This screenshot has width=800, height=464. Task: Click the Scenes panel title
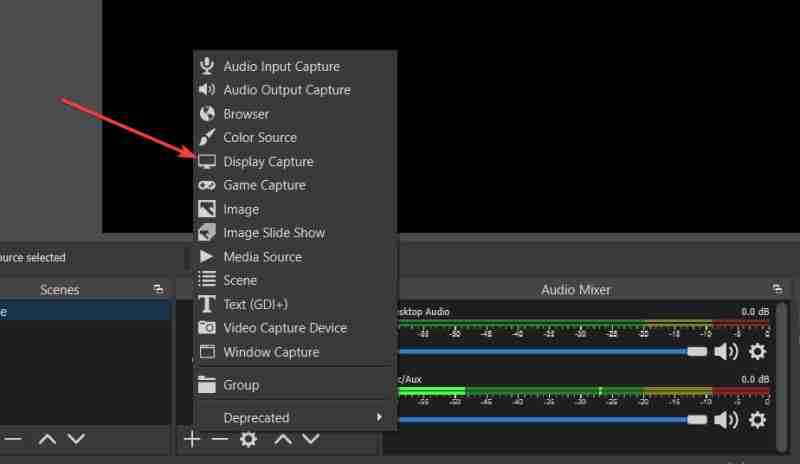(x=60, y=290)
